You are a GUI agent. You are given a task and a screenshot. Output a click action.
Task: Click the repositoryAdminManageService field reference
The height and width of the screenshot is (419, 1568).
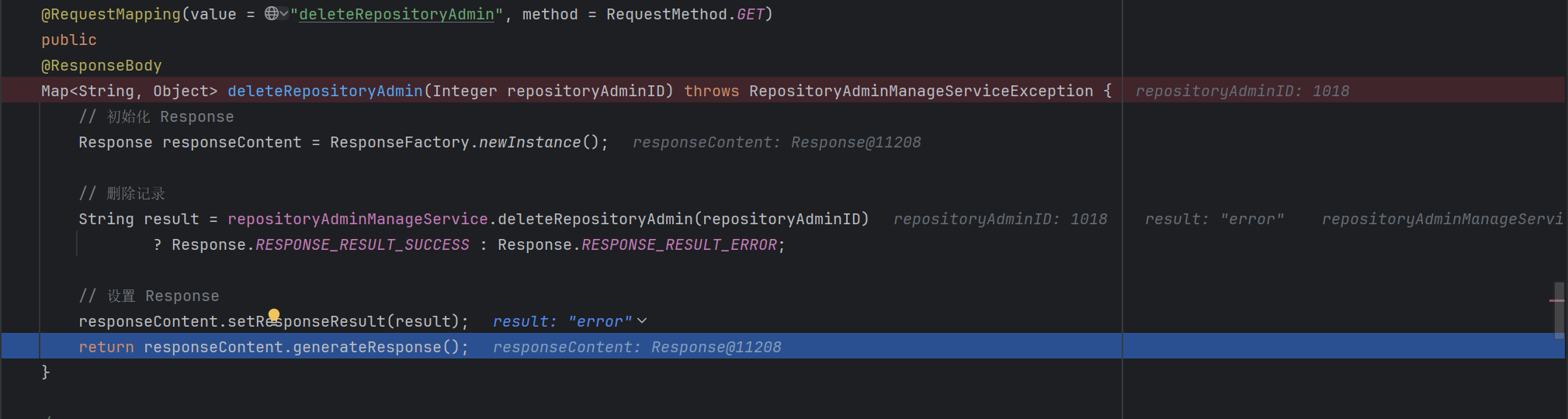pos(358,219)
